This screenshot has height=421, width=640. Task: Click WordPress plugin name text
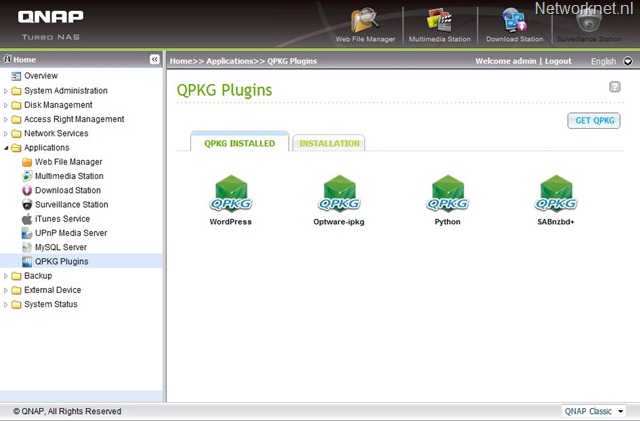(x=231, y=222)
